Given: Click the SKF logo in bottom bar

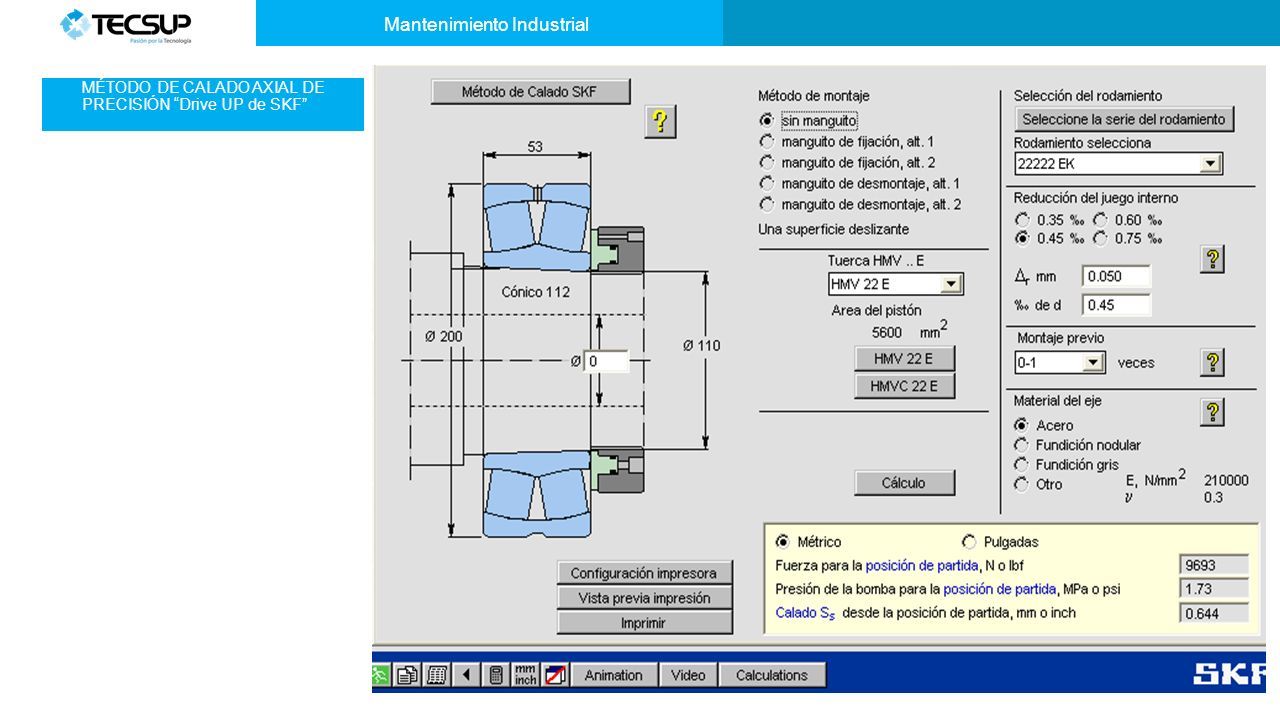Looking at the screenshot, I should (1230, 674).
